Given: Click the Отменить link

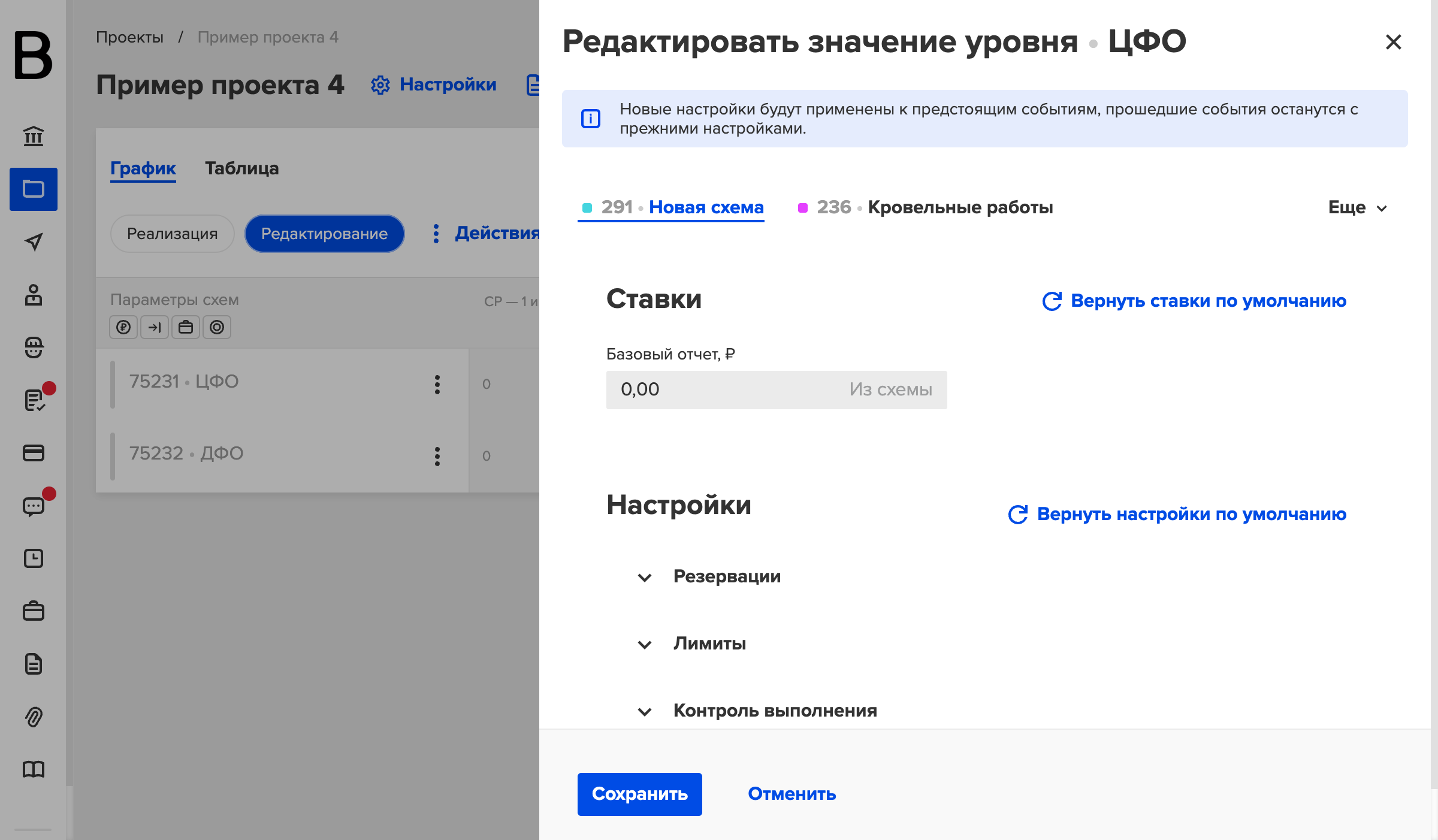Looking at the screenshot, I should point(792,794).
